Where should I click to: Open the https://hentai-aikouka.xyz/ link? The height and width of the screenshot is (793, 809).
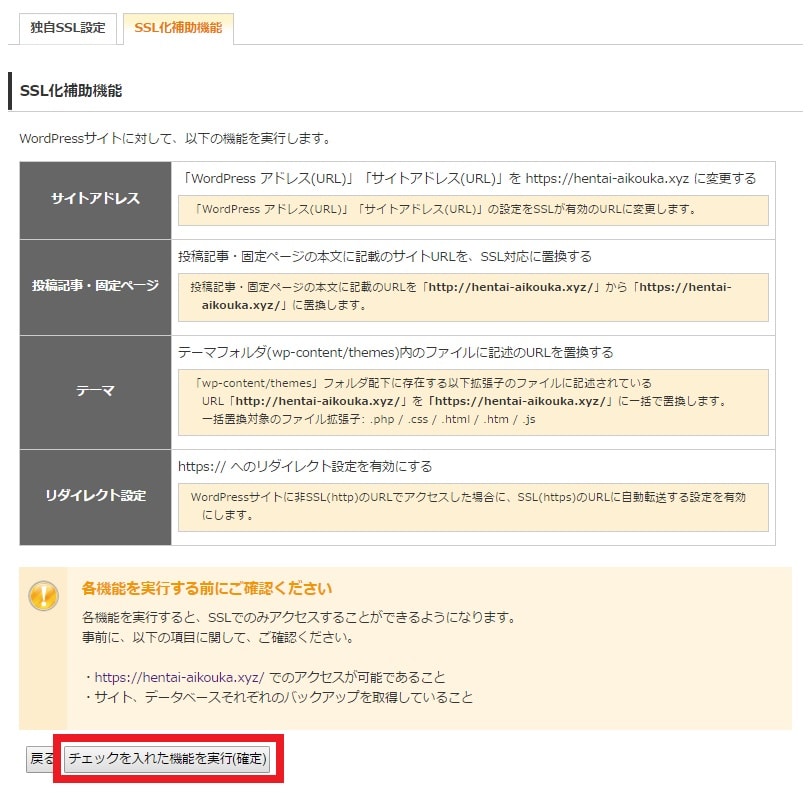click(x=180, y=677)
